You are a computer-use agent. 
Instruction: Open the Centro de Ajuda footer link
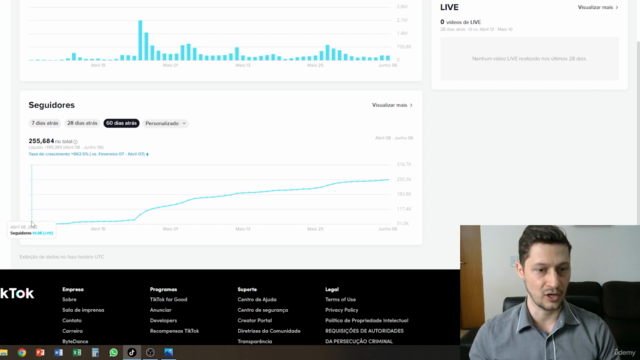pos(257,300)
